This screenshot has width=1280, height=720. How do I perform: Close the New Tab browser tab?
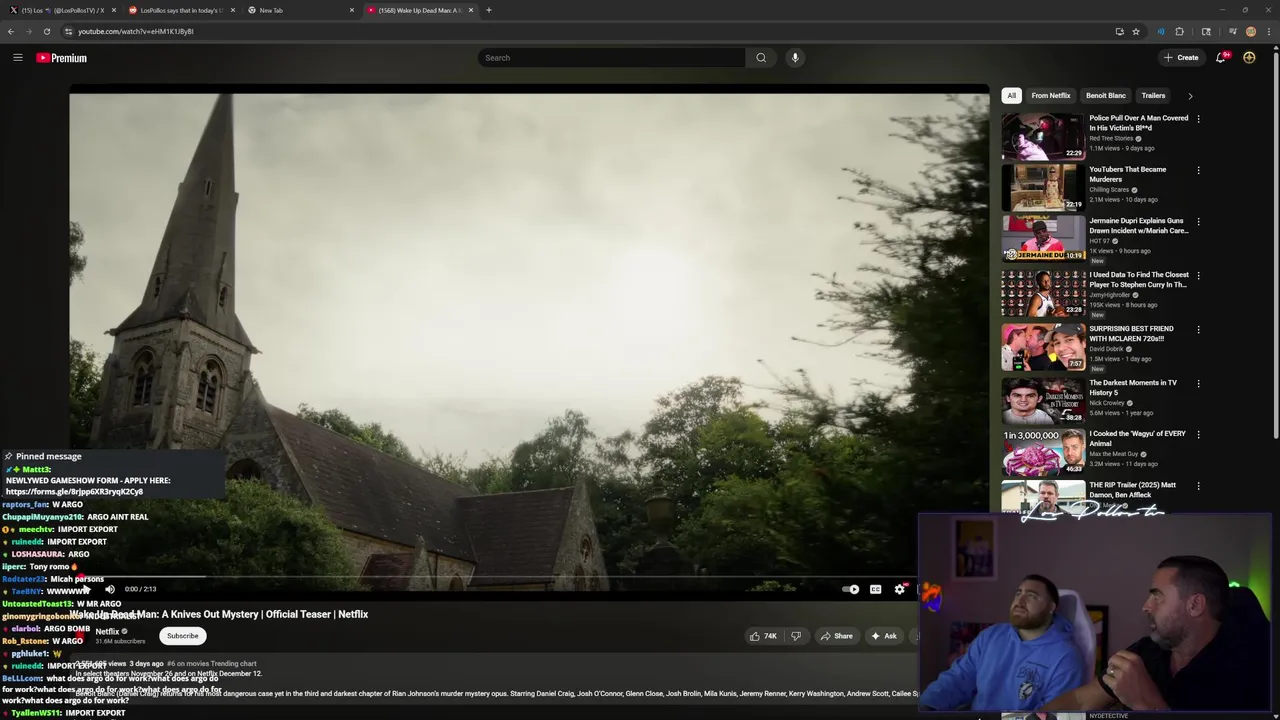coord(352,10)
